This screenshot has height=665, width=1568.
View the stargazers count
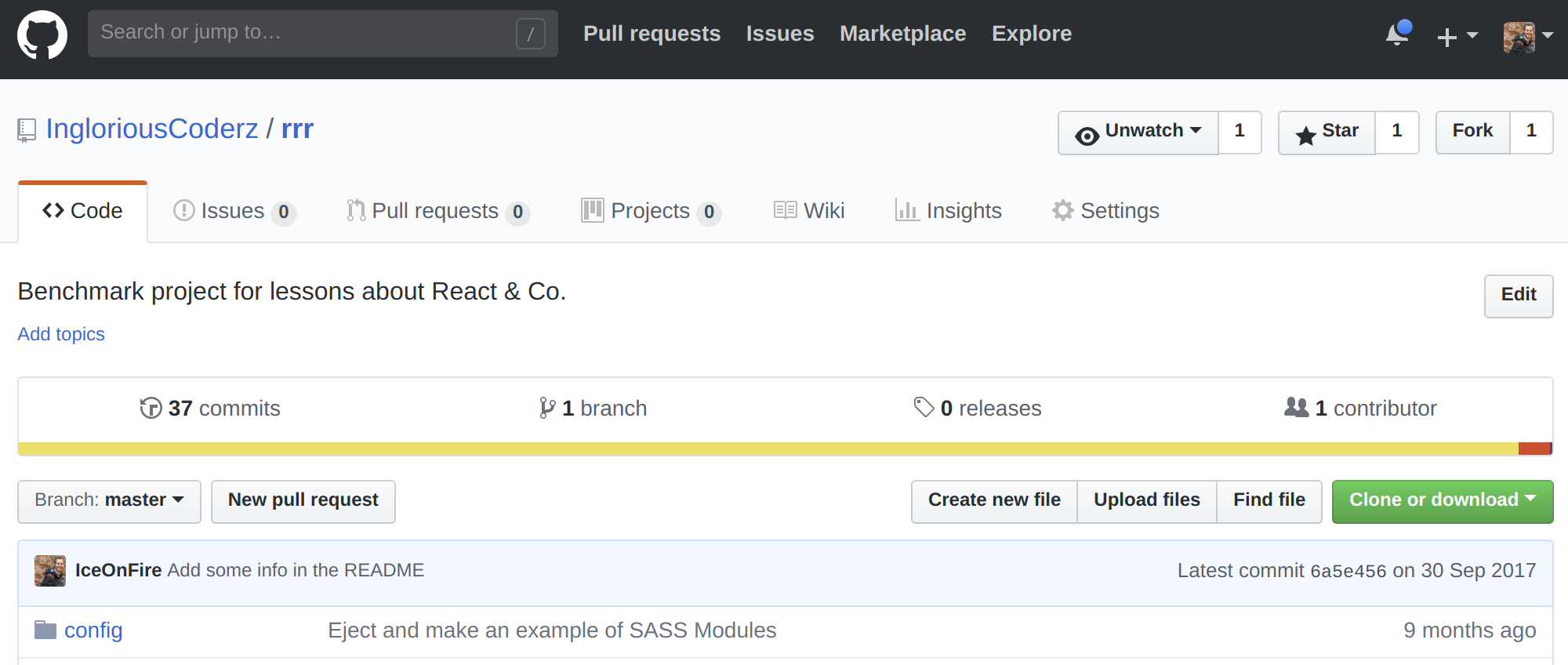click(x=1397, y=133)
